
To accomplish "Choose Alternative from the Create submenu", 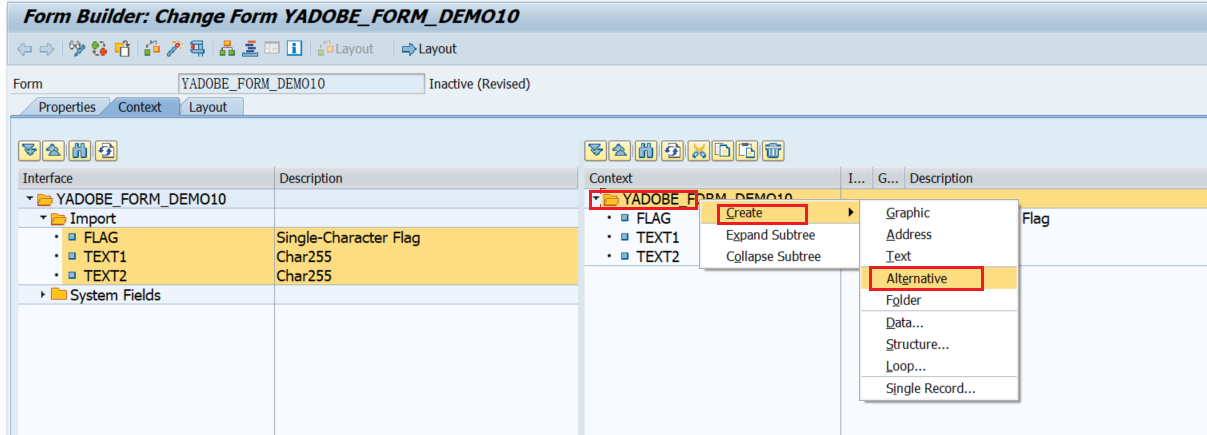I will click(916, 279).
